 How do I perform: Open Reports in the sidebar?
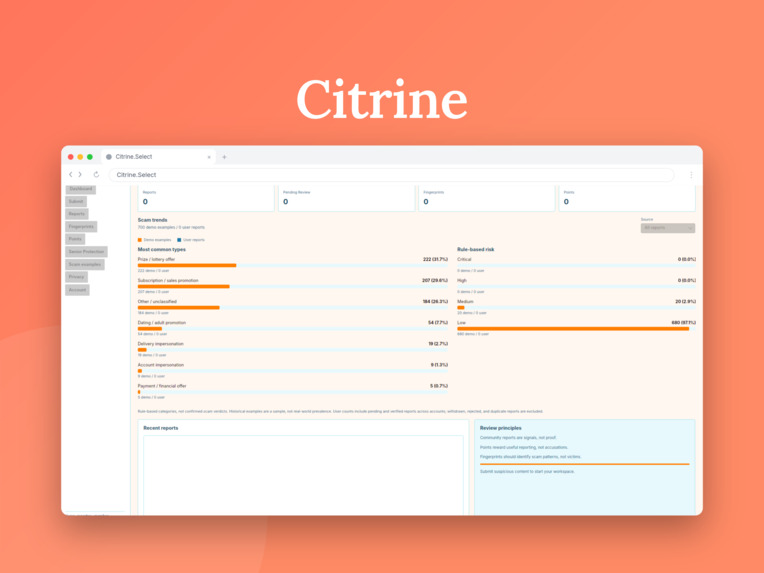[76, 214]
